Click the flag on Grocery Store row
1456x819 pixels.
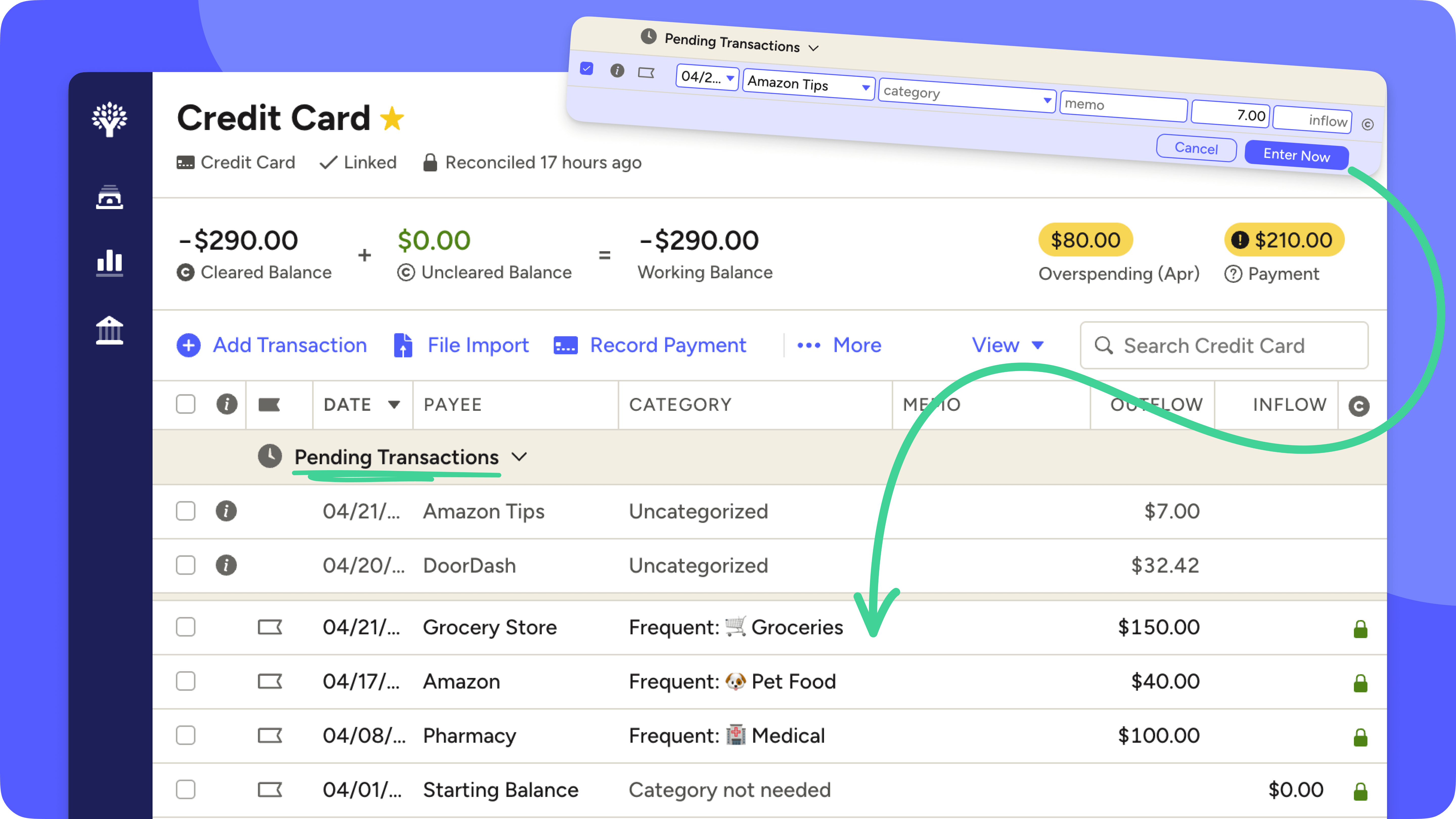click(270, 627)
